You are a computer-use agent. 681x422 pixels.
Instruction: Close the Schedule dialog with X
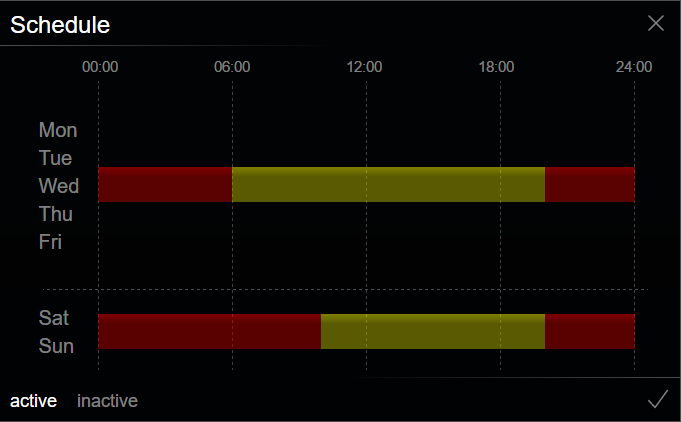[x=656, y=24]
